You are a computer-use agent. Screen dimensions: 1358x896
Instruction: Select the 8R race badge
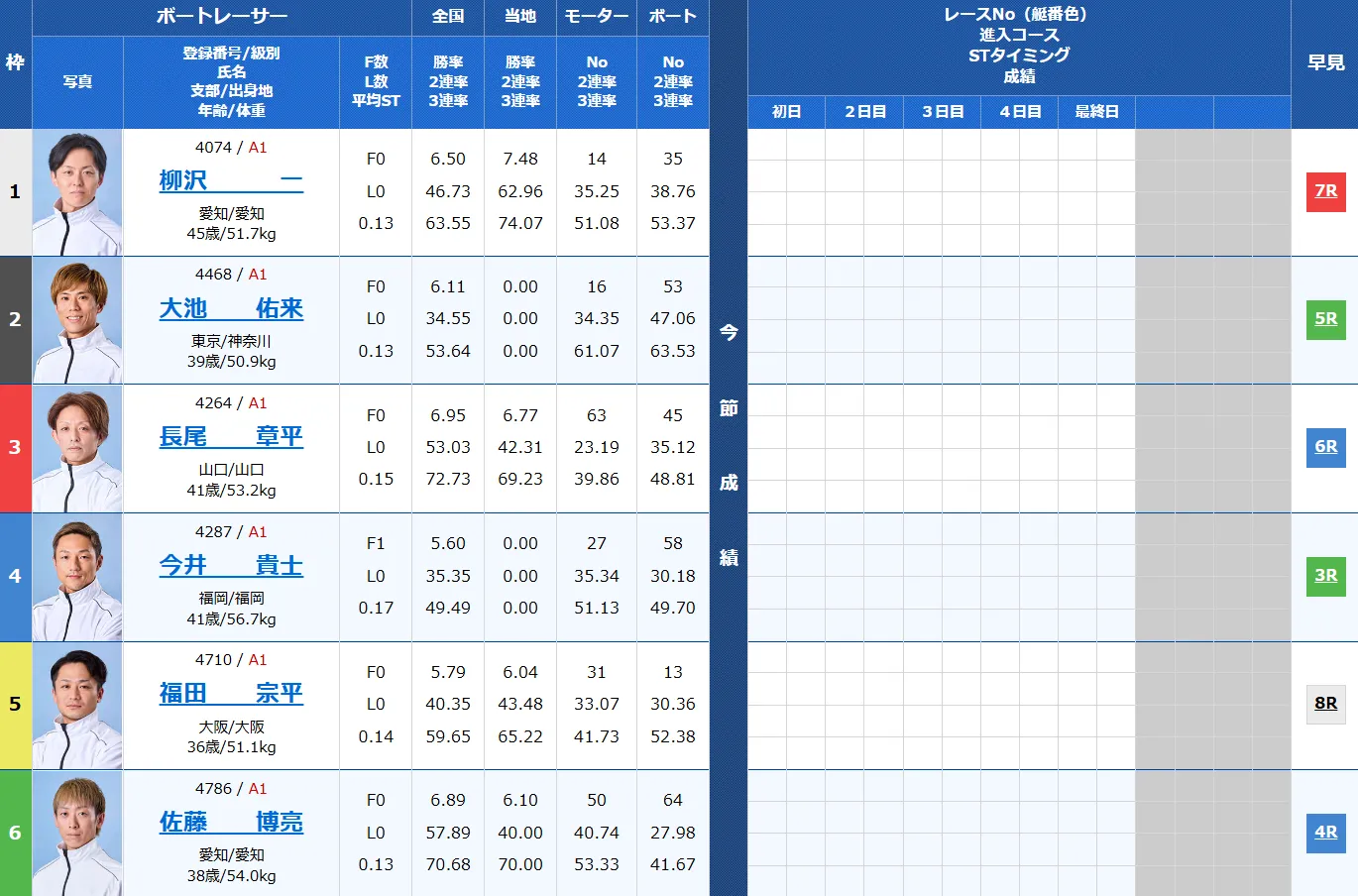1325,704
